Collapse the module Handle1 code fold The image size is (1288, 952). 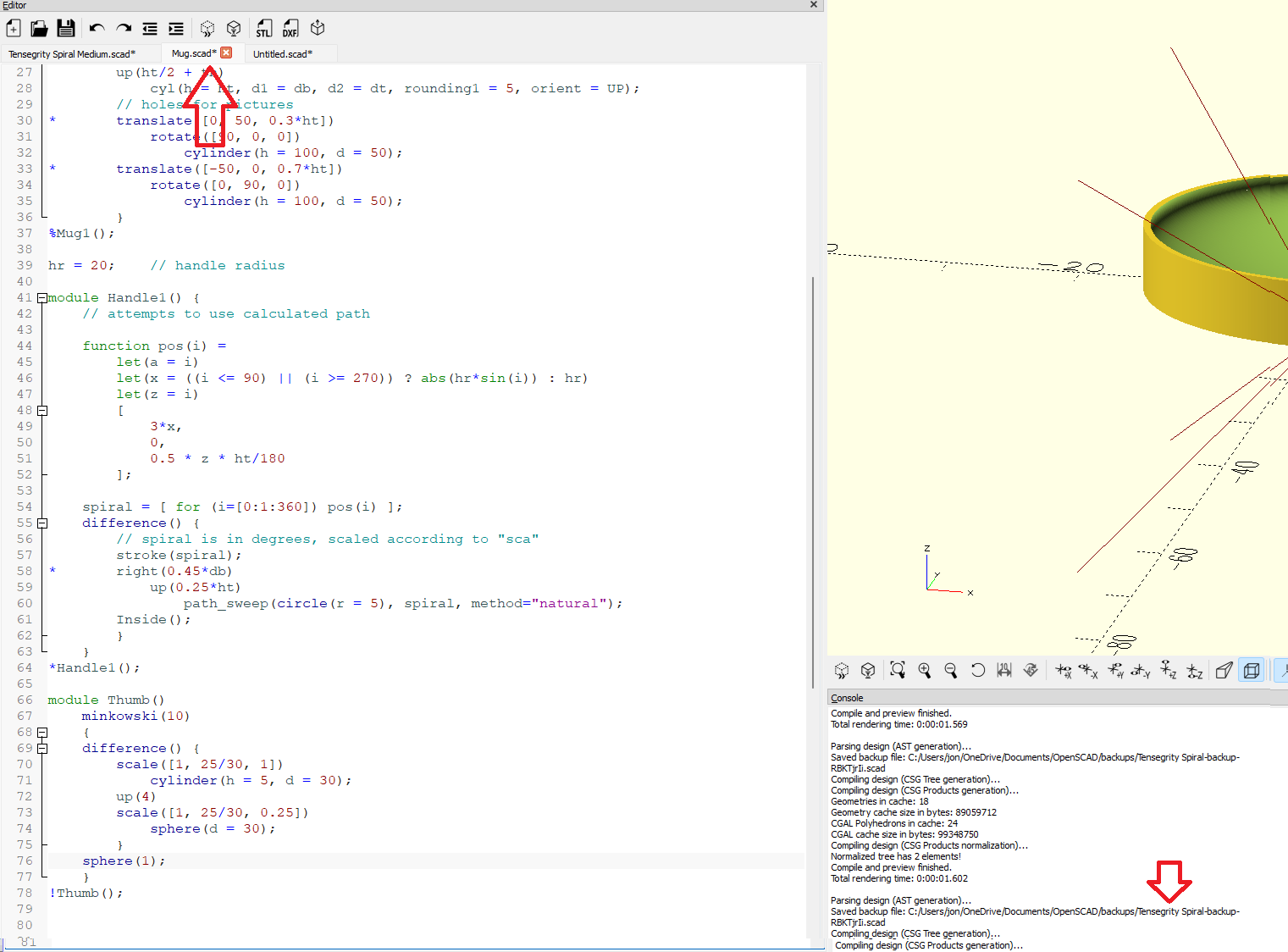(42, 298)
